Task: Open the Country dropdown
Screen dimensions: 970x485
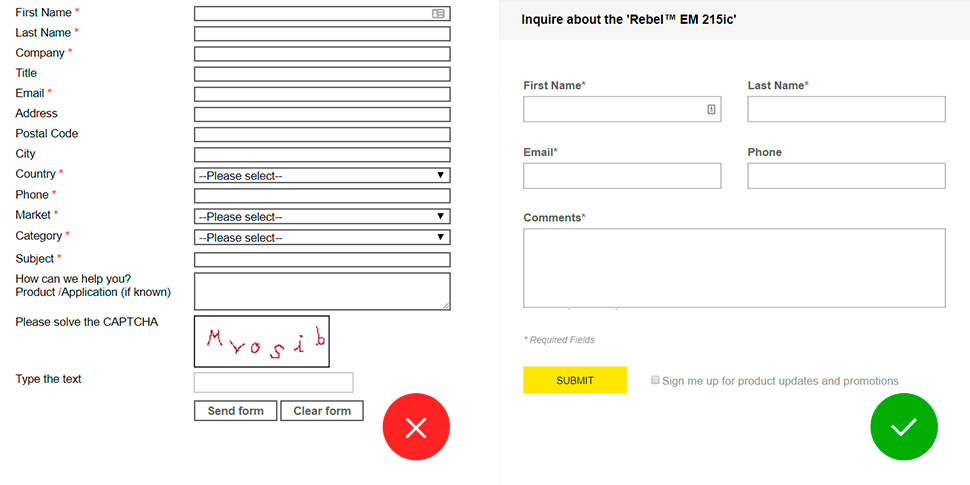Action: pos(321,176)
